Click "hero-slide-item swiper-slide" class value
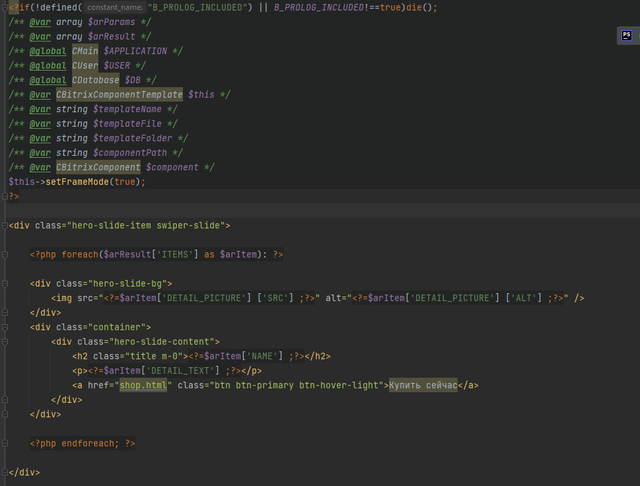 coord(146,225)
